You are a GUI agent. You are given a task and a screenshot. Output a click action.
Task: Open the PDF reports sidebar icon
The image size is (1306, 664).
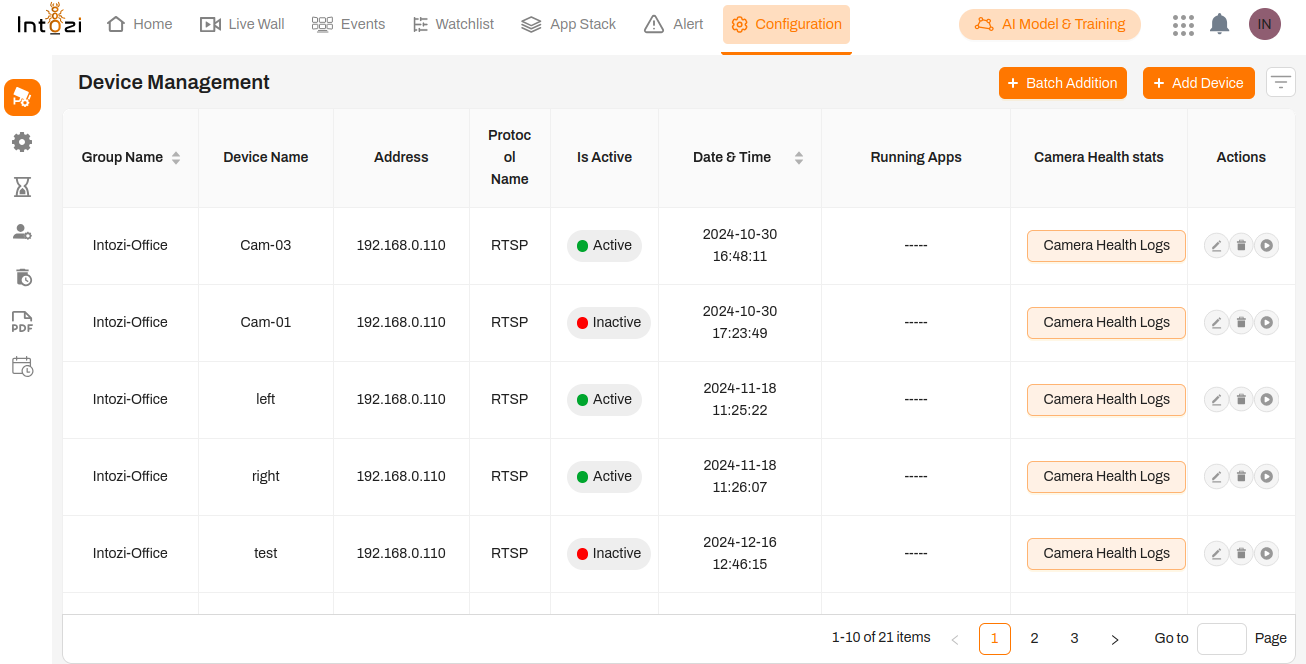point(22,321)
